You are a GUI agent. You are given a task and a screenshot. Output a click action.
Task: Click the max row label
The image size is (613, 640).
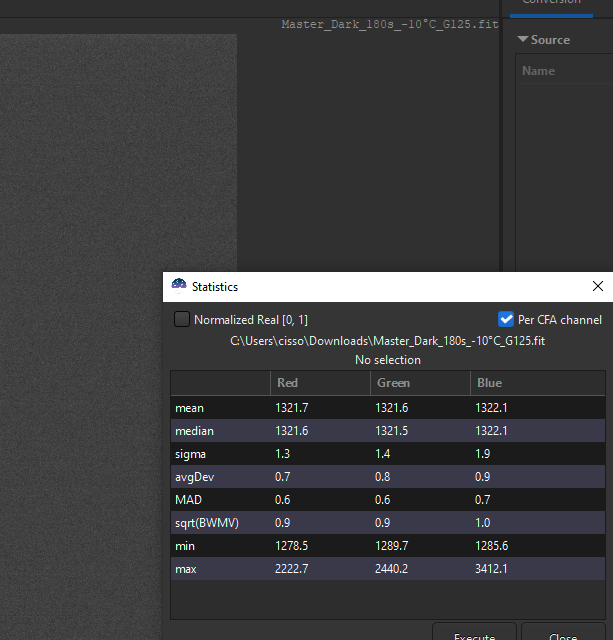(186, 569)
